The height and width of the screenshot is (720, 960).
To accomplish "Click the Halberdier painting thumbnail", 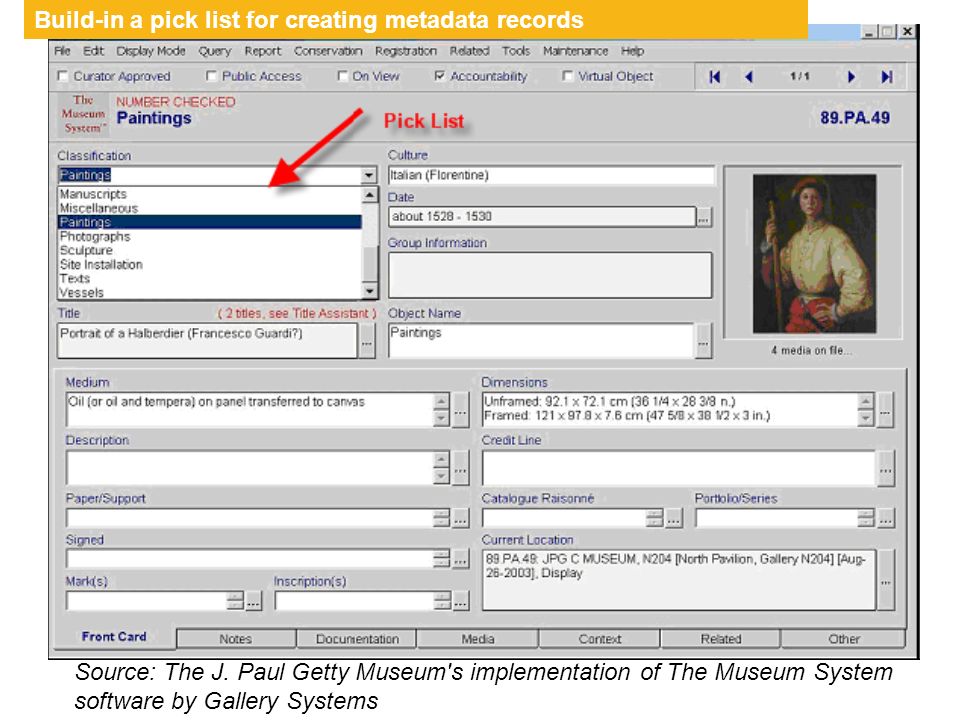I will tap(814, 253).
